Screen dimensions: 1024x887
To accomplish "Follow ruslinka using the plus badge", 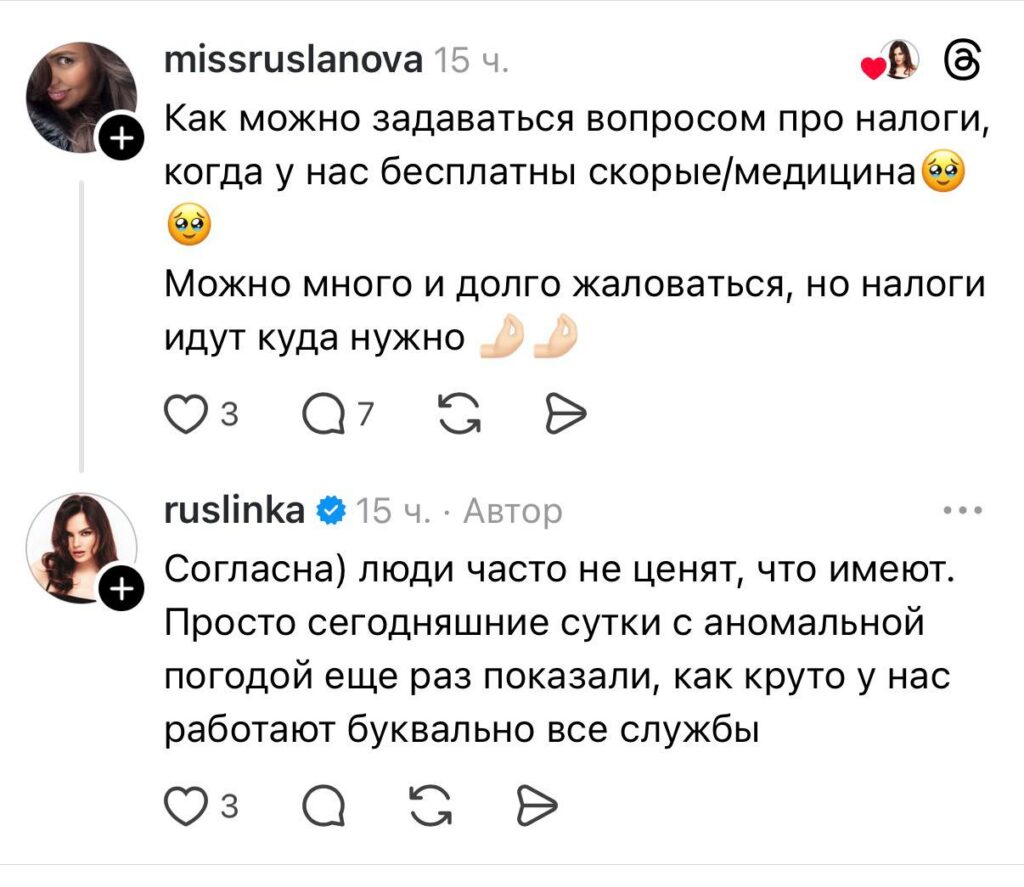I will click(119, 591).
